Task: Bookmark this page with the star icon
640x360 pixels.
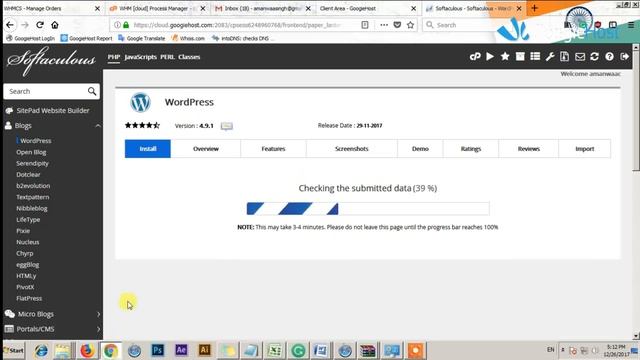Action: [x=411, y=25]
